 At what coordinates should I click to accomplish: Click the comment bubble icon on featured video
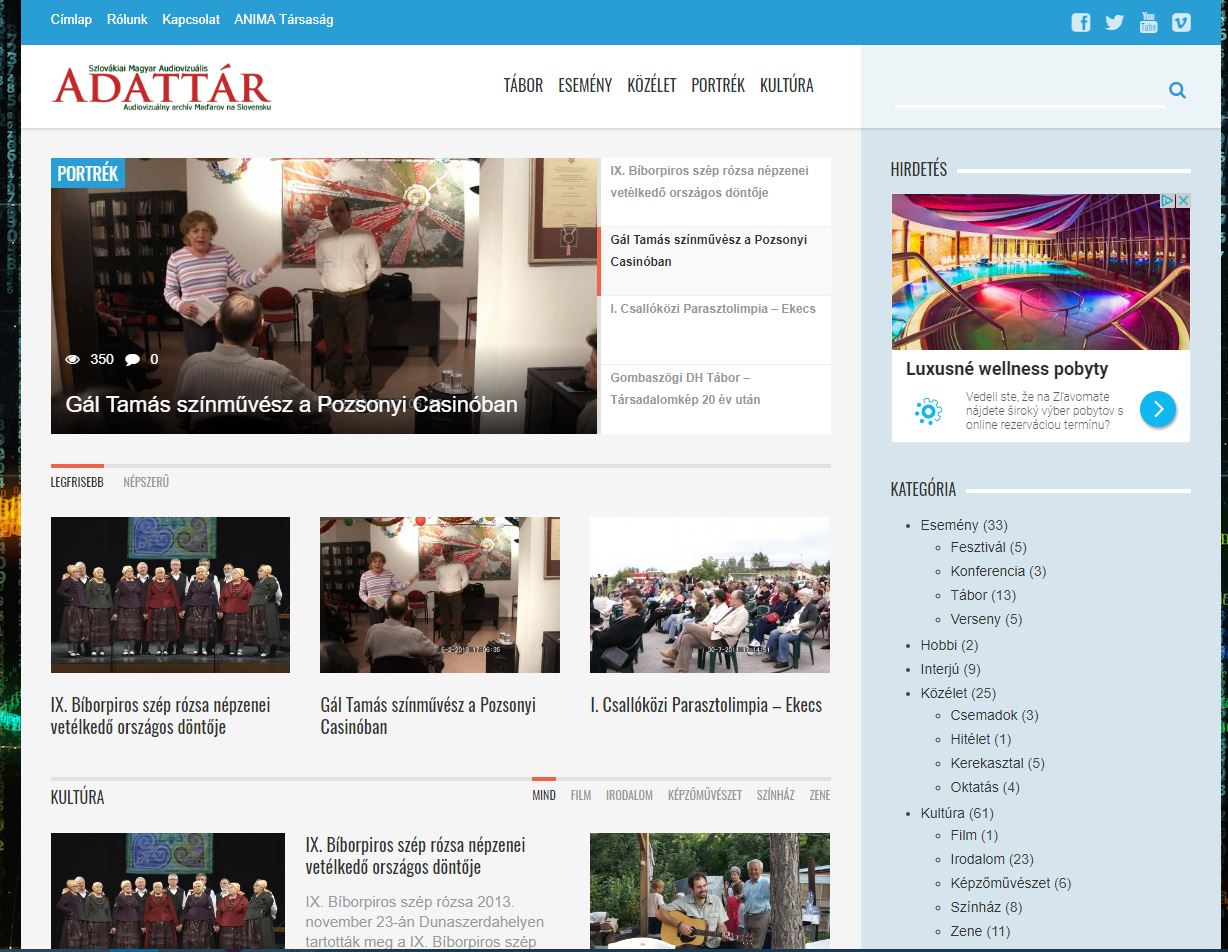pyautogui.click(x=132, y=360)
